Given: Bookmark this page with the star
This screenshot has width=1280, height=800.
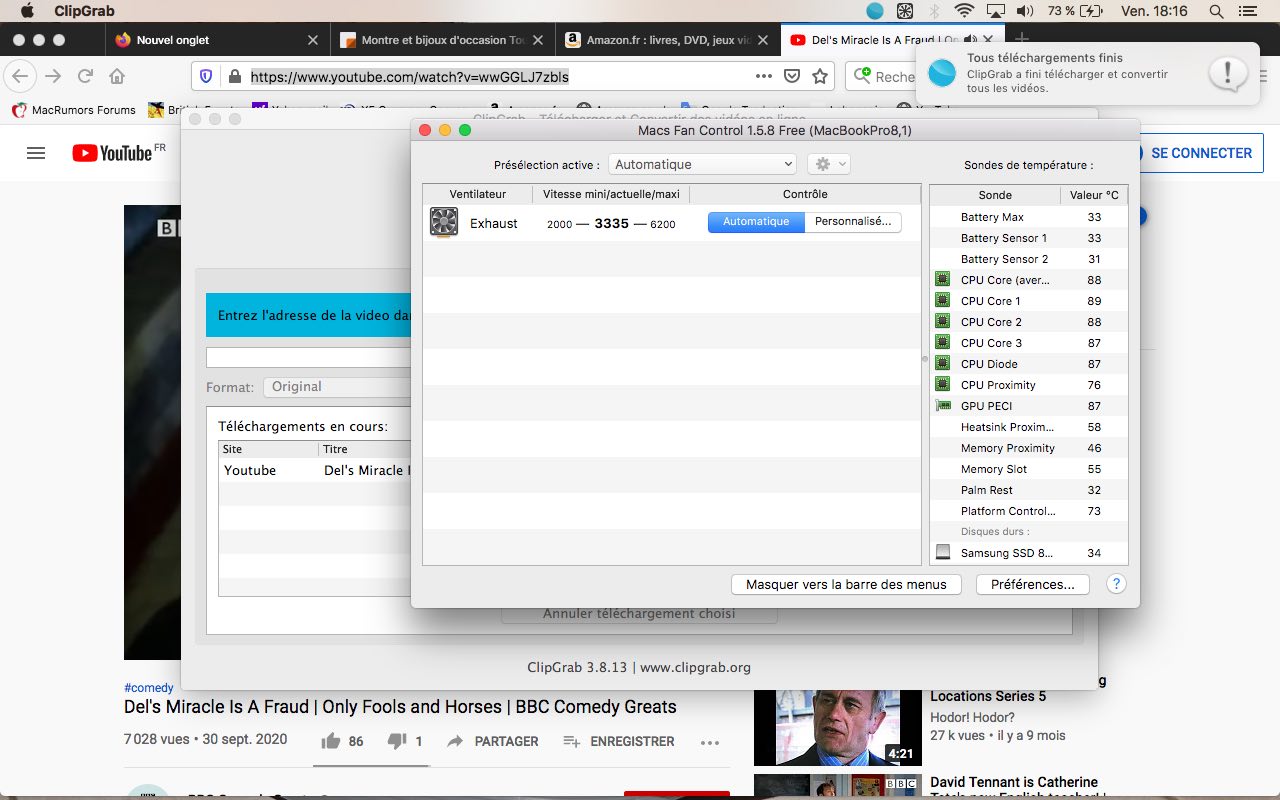Looking at the screenshot, I should [x=820, y=76].
